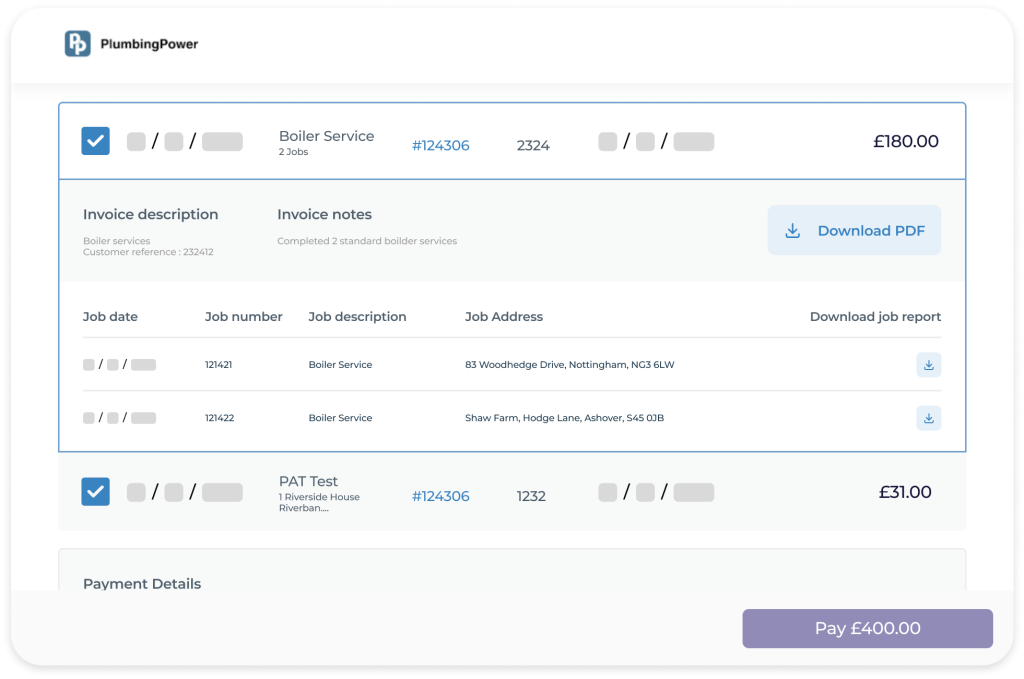Select the Shaw Farm, Hodge Lane address

[x=564, y=418]
